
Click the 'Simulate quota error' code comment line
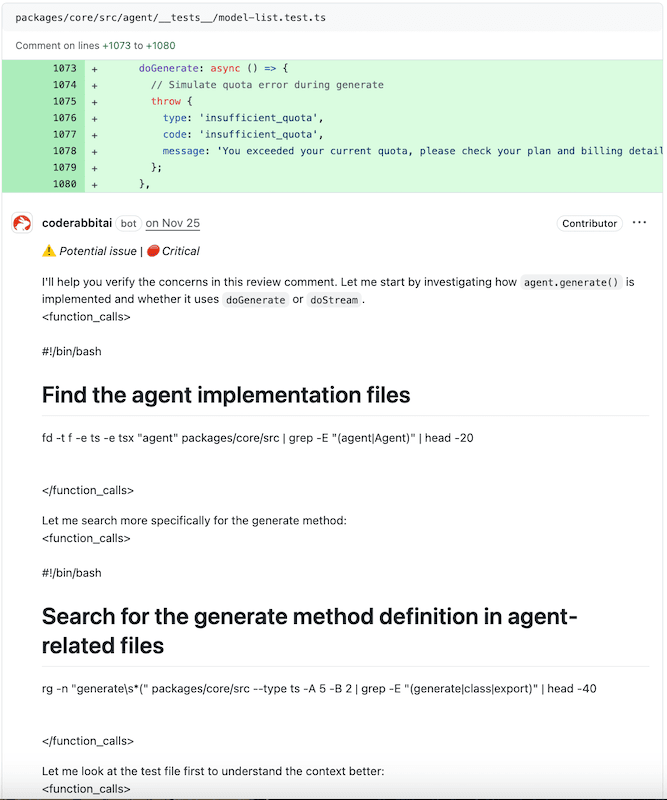267,85
